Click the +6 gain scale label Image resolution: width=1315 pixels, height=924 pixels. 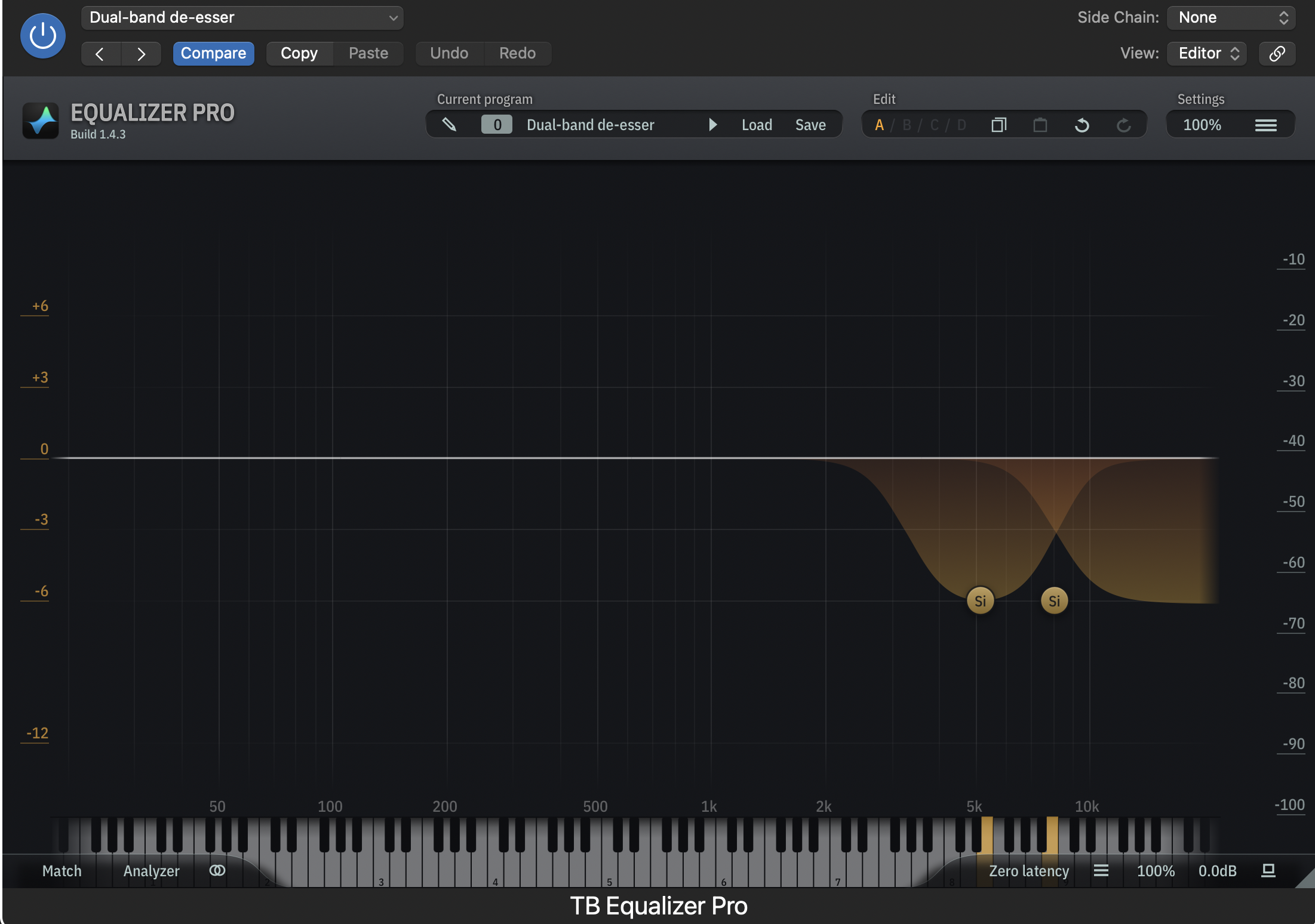[40, 306]
